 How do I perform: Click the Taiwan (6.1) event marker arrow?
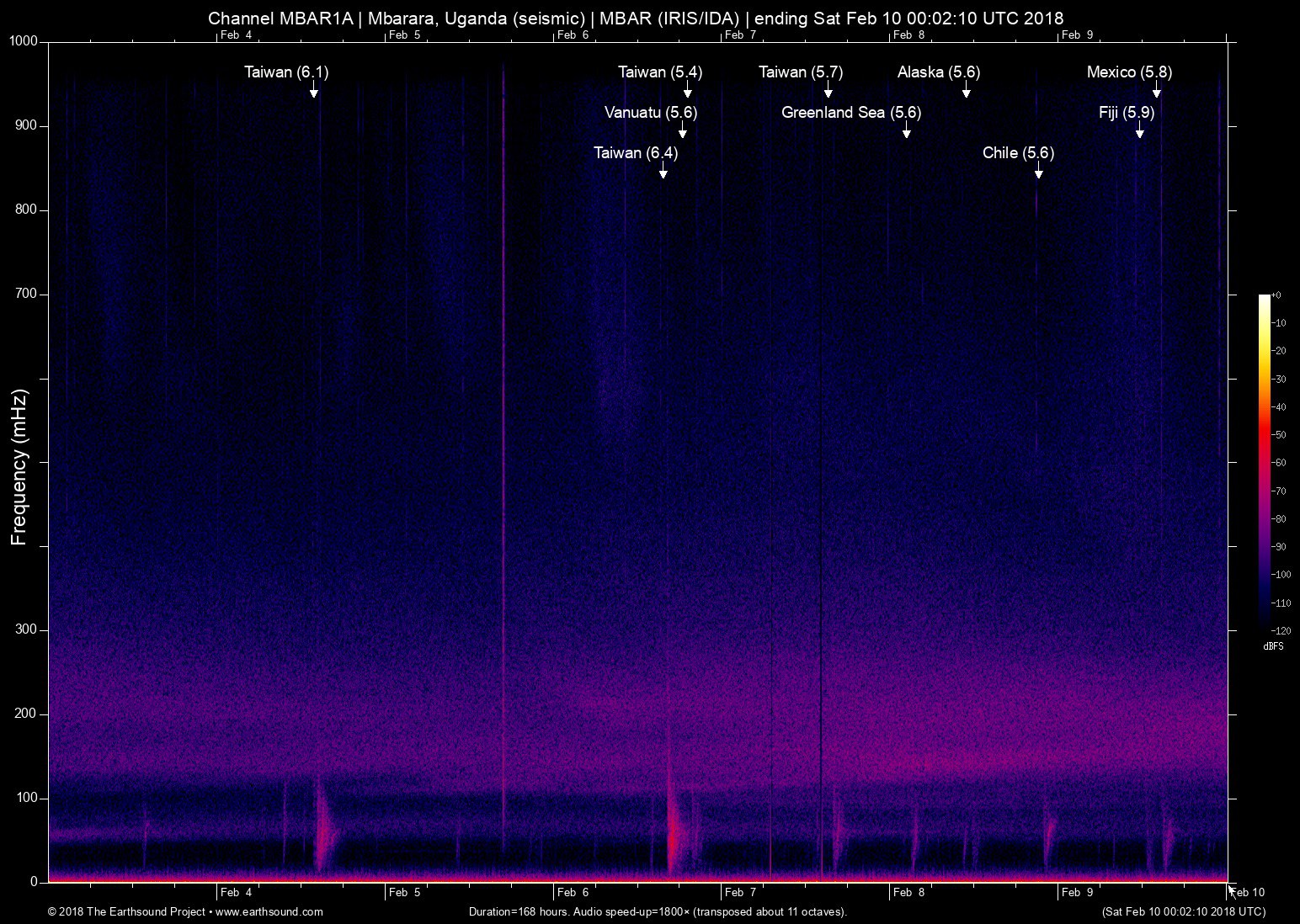315,94
